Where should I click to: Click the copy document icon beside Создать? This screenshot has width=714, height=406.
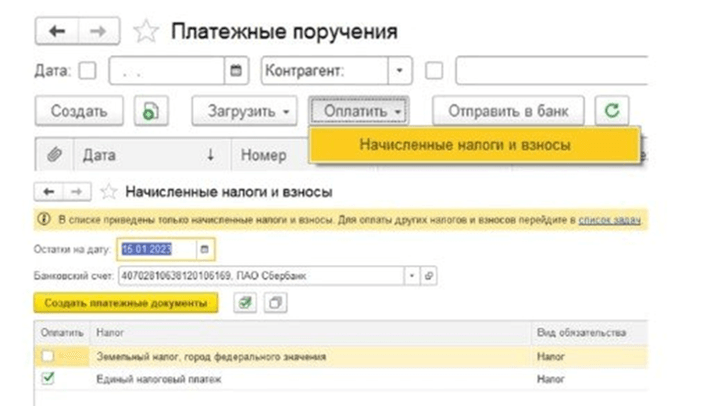pos(149,111)
